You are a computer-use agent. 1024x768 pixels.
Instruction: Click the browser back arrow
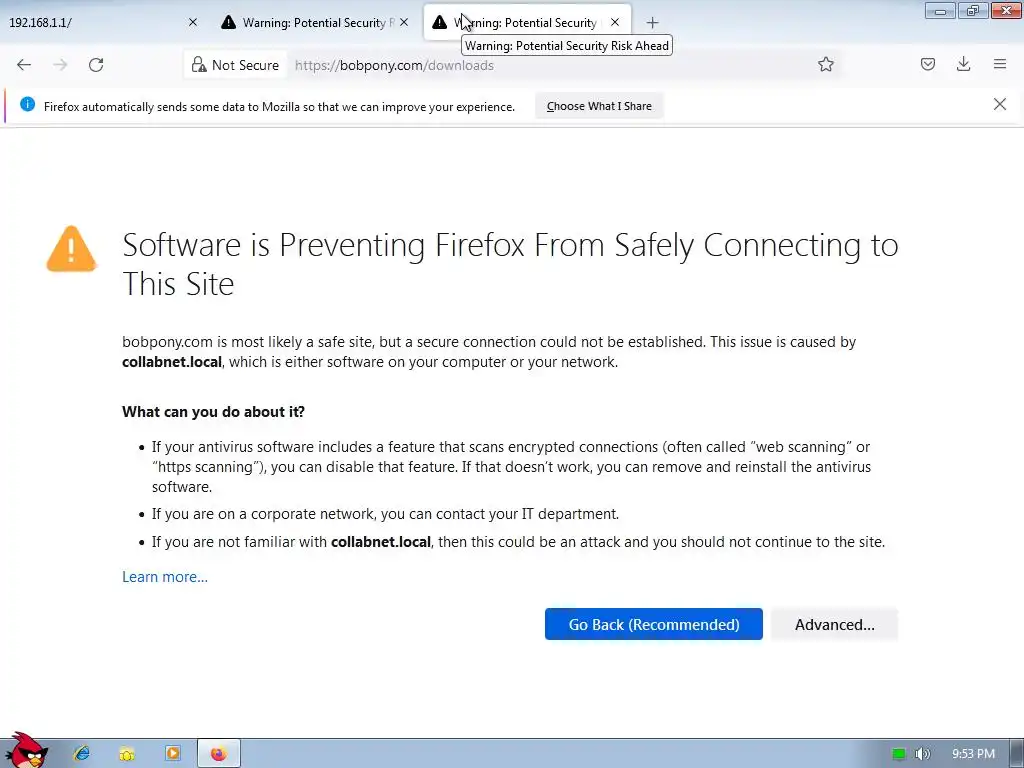coord(24,65)
